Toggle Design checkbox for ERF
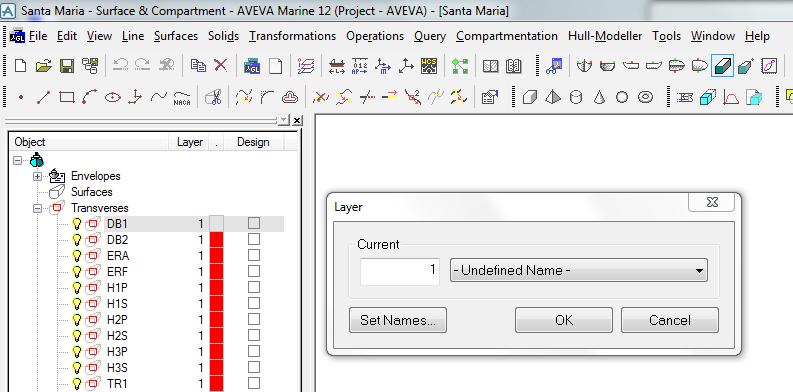This screenshot has width=793, height=392. (x=254, y=272)
